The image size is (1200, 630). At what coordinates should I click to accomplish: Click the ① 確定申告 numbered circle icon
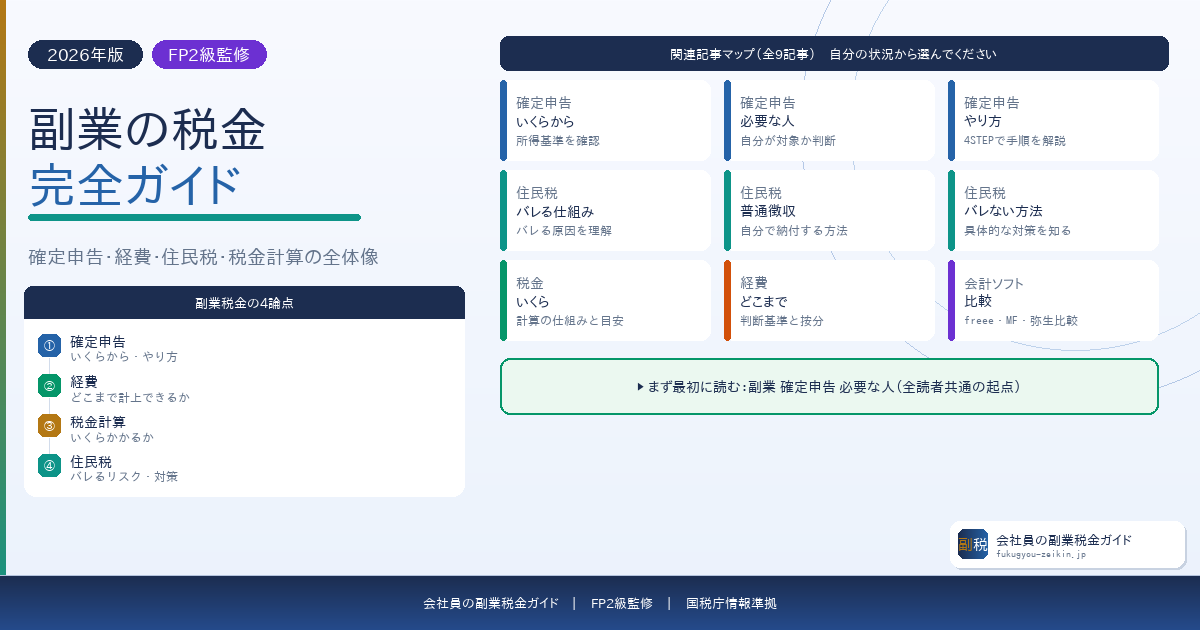click(49, 345)
